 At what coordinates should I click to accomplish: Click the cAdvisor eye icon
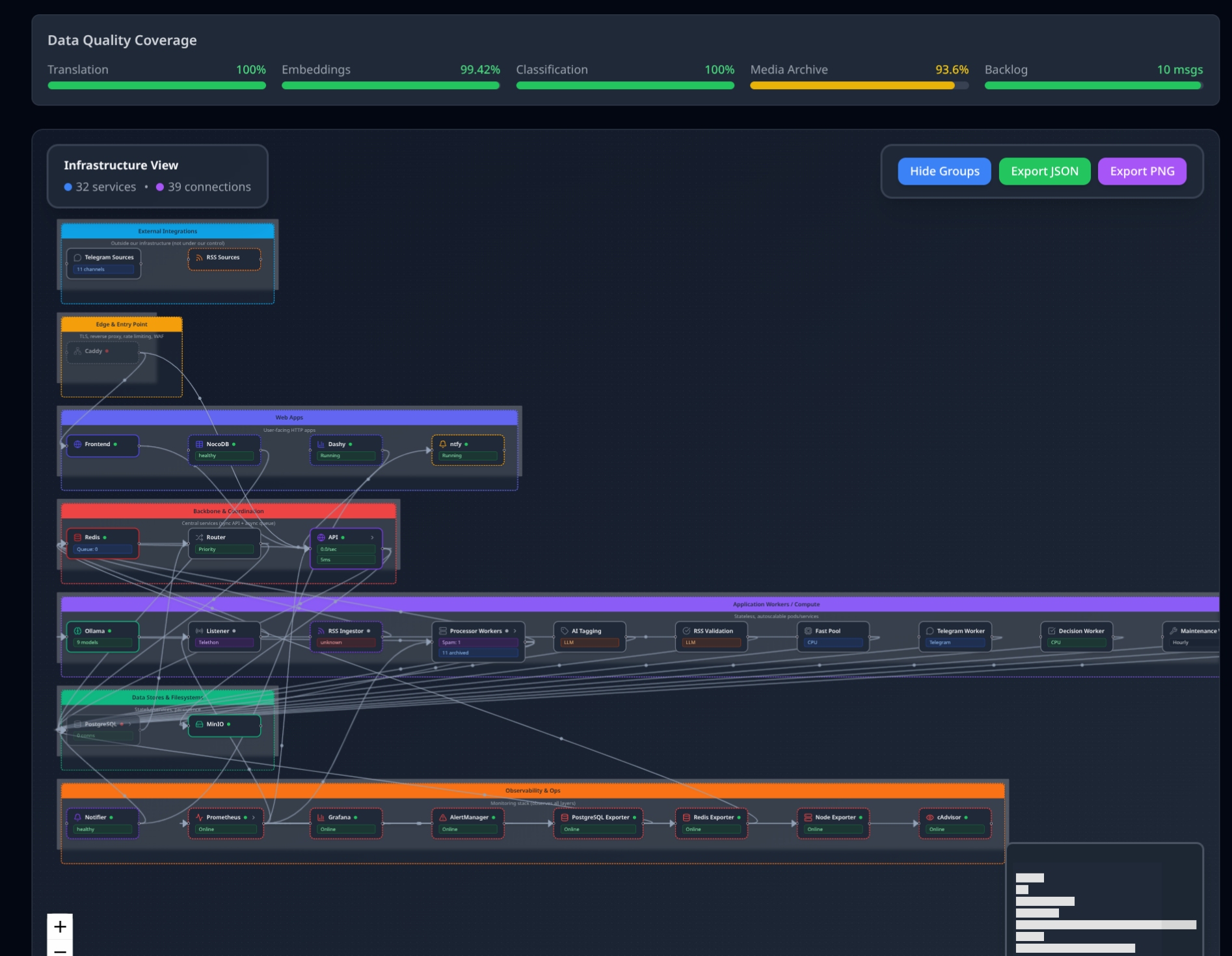point(930,817)
